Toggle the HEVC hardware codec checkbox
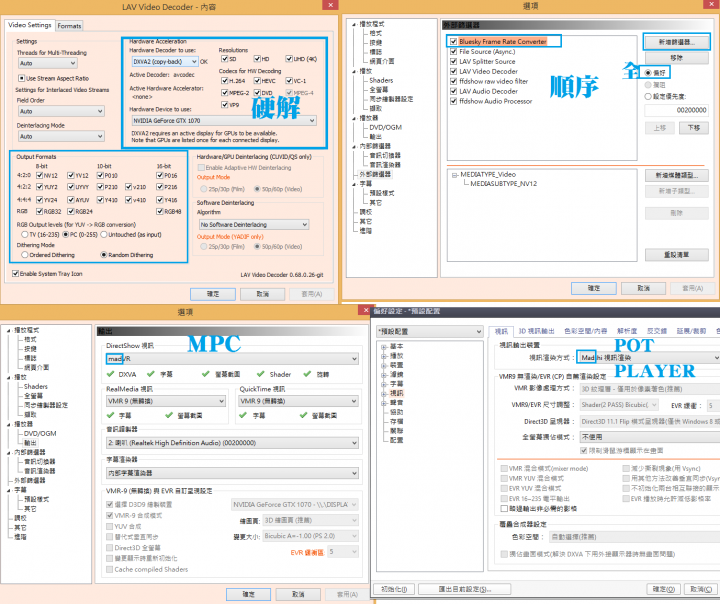Screen dimensions: 720x604 click(x=257, y=80)
